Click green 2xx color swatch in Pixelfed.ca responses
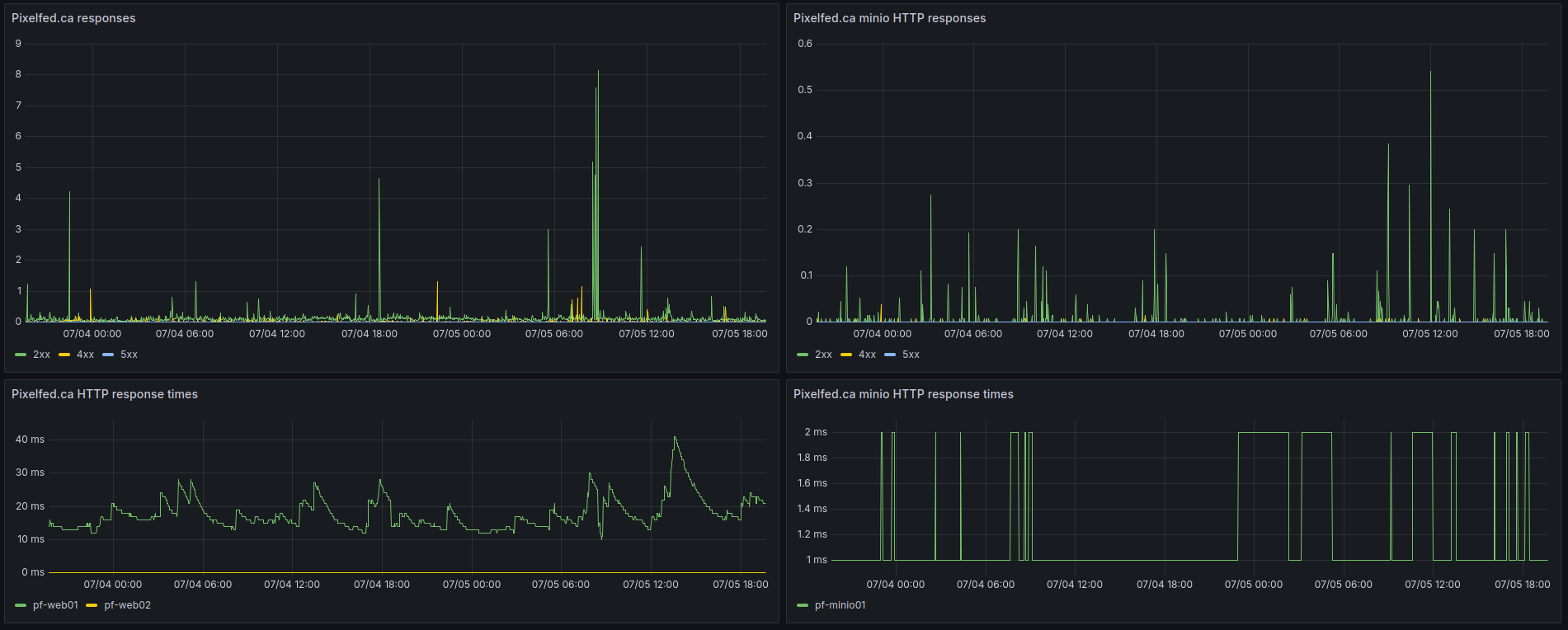Screen dimensions: 1568x630 21,355
